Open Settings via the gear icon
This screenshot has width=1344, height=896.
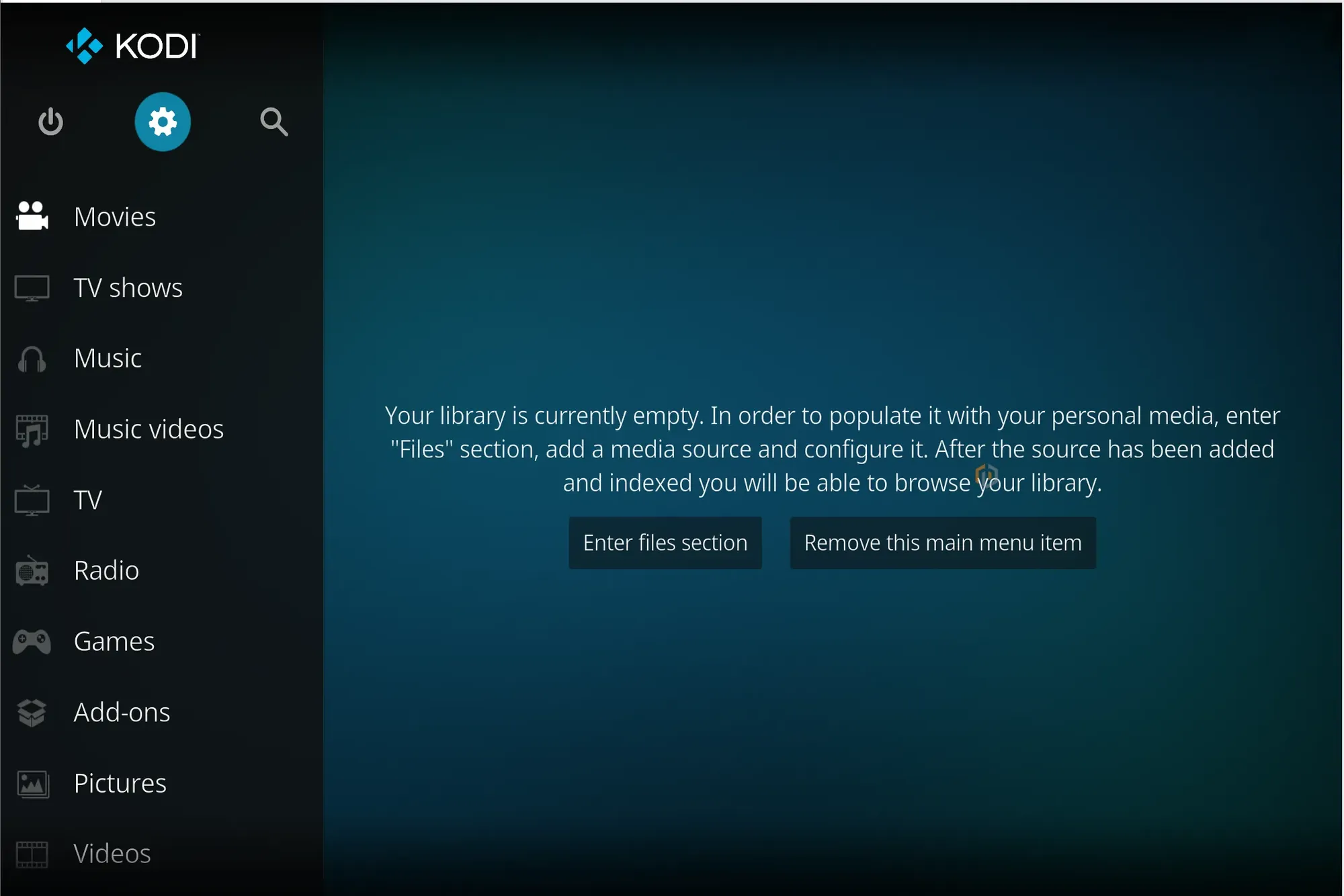163,122
